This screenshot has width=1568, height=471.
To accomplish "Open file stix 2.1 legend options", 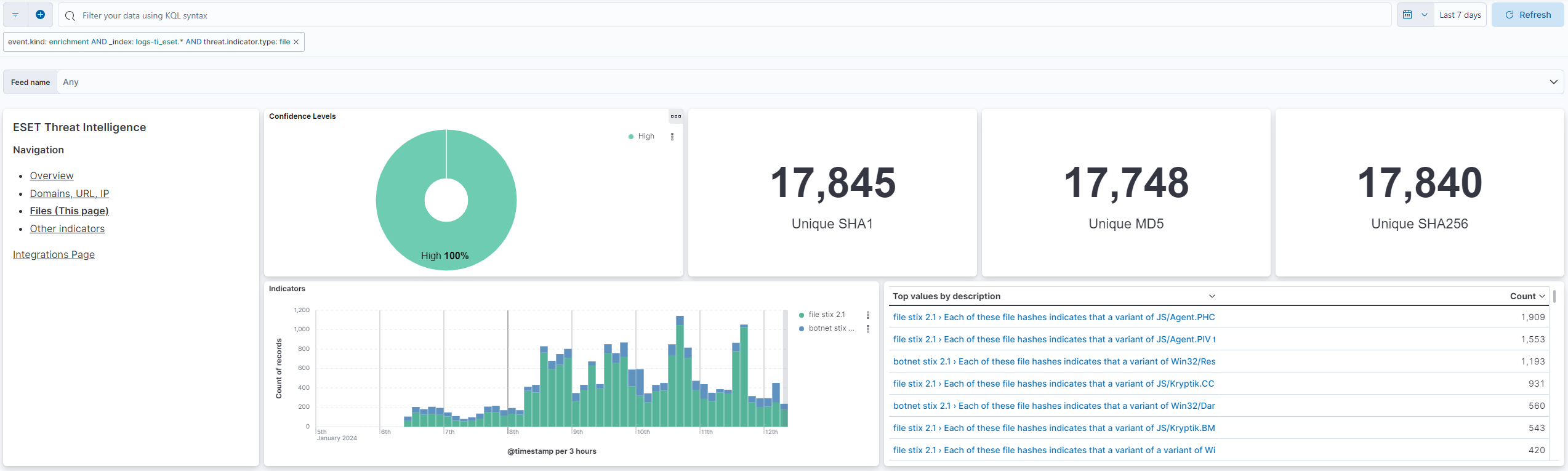I will click(868, 315).
